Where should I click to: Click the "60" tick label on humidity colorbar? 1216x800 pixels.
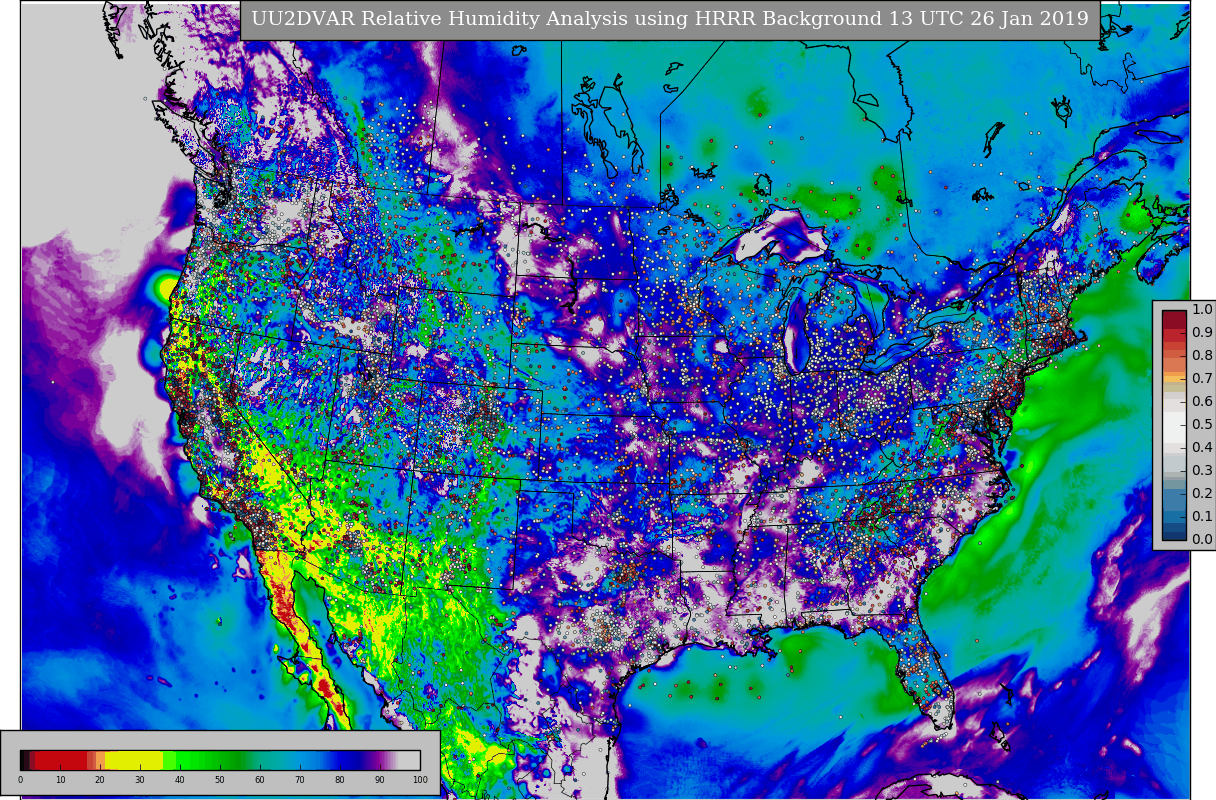point(260,780)
